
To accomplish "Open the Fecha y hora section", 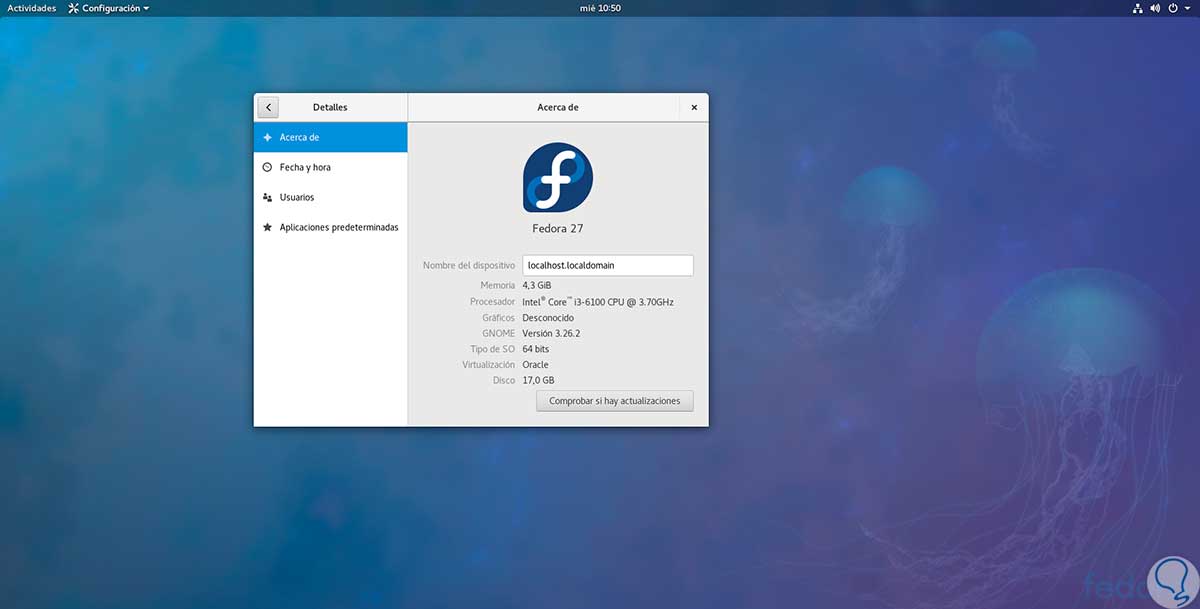I will point(331,167).
